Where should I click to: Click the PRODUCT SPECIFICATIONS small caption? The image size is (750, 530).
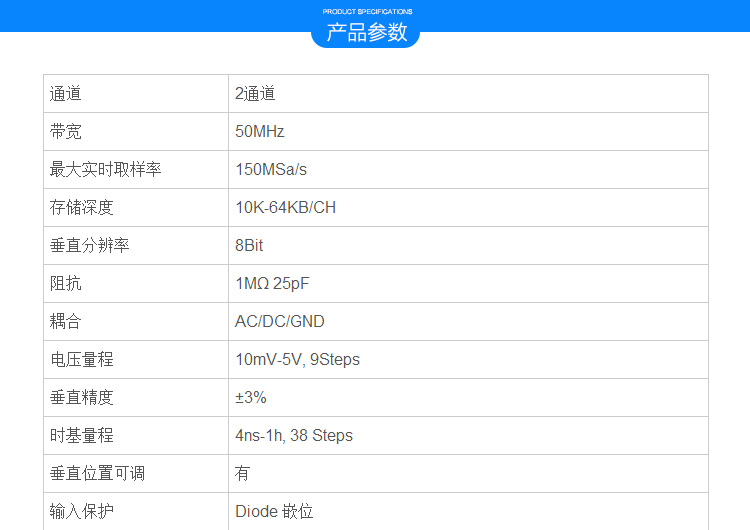click(367, 11)
